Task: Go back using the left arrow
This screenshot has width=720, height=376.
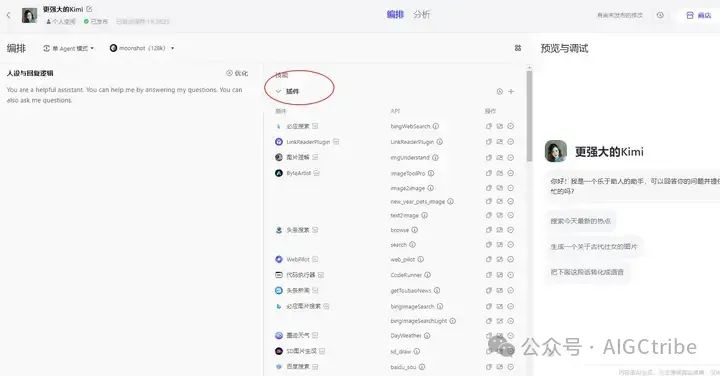Action: point(8,15)
